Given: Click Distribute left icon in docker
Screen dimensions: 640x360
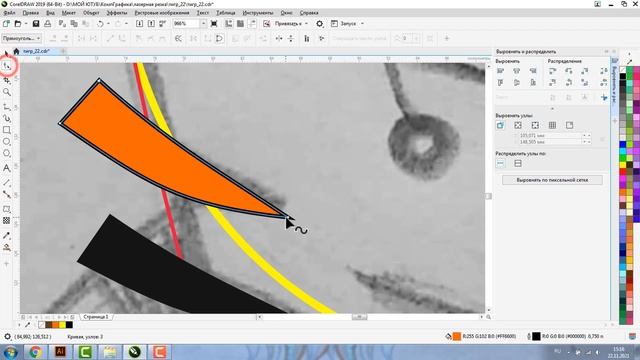Looking at the screenshot, I should (552, 71).
